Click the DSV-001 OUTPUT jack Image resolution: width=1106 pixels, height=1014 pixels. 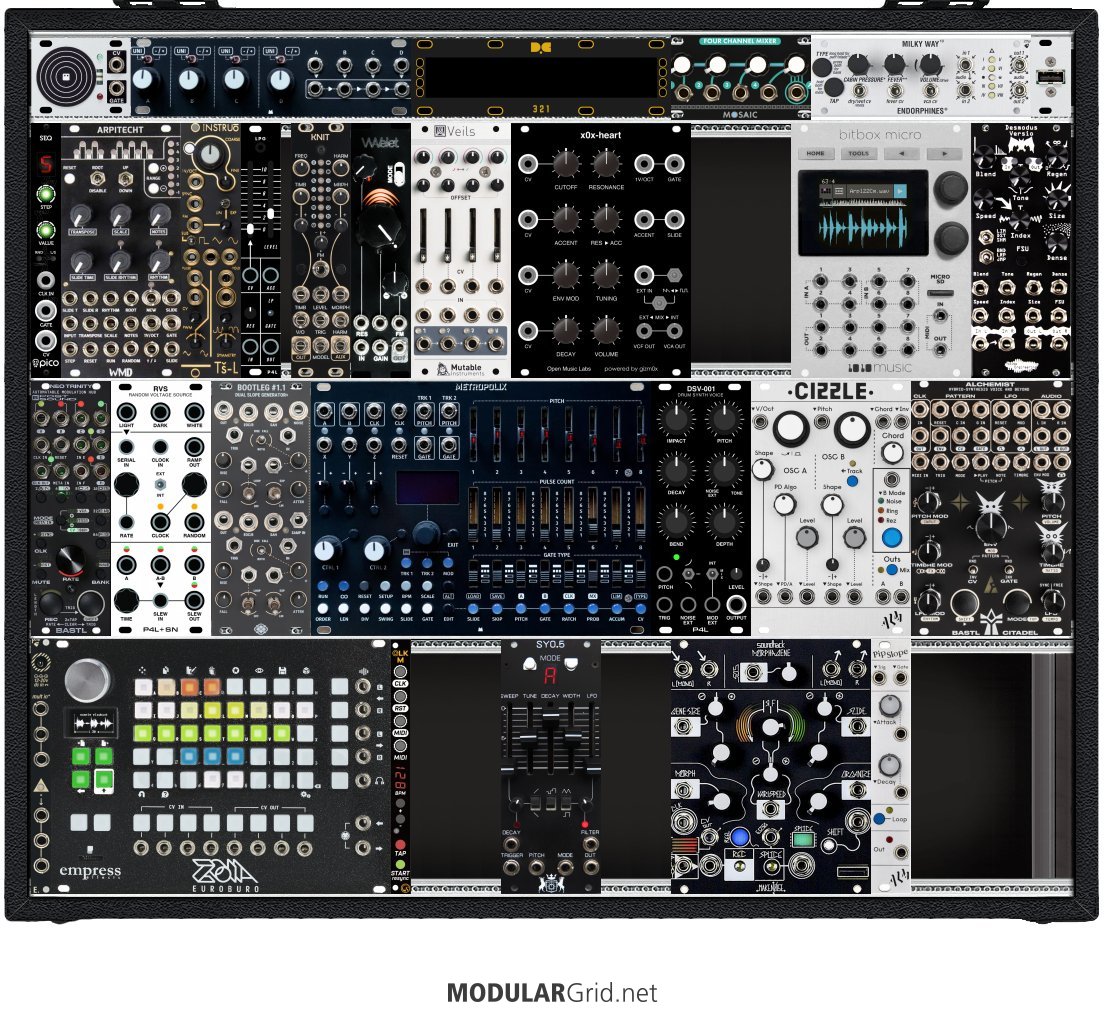(x=736, y=605)
